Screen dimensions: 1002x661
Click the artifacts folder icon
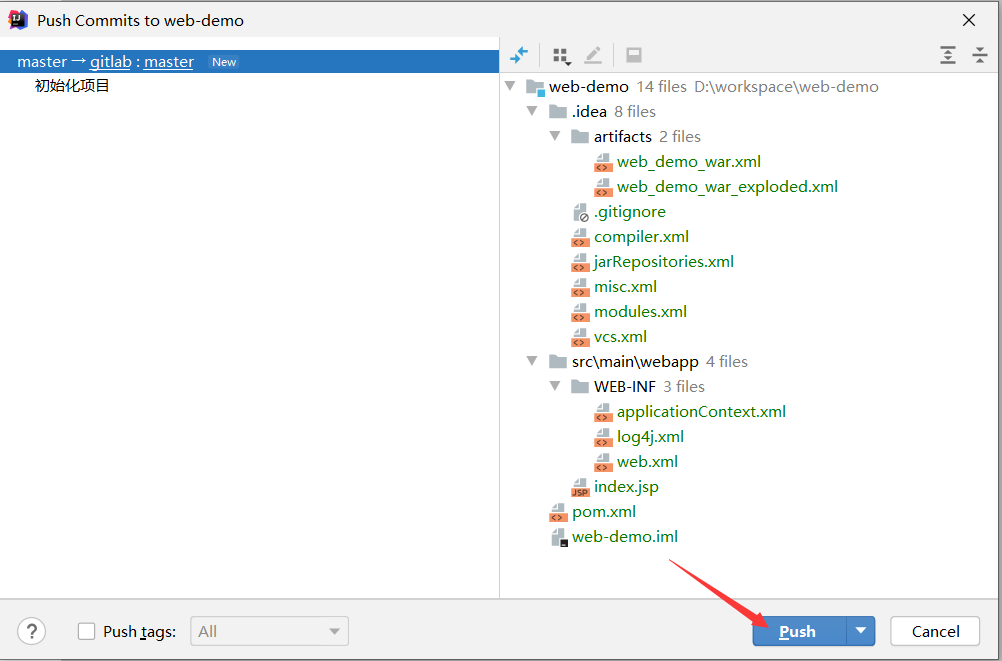point(580,136)
